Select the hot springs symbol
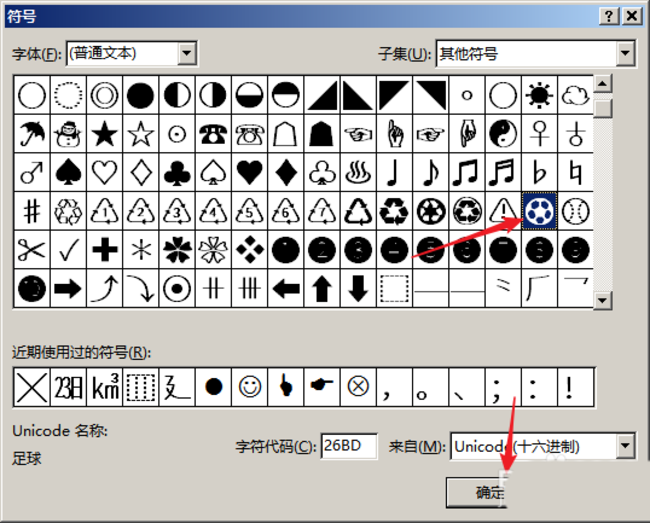This screenshot has width=650, height=523. (x=358, y=172)
